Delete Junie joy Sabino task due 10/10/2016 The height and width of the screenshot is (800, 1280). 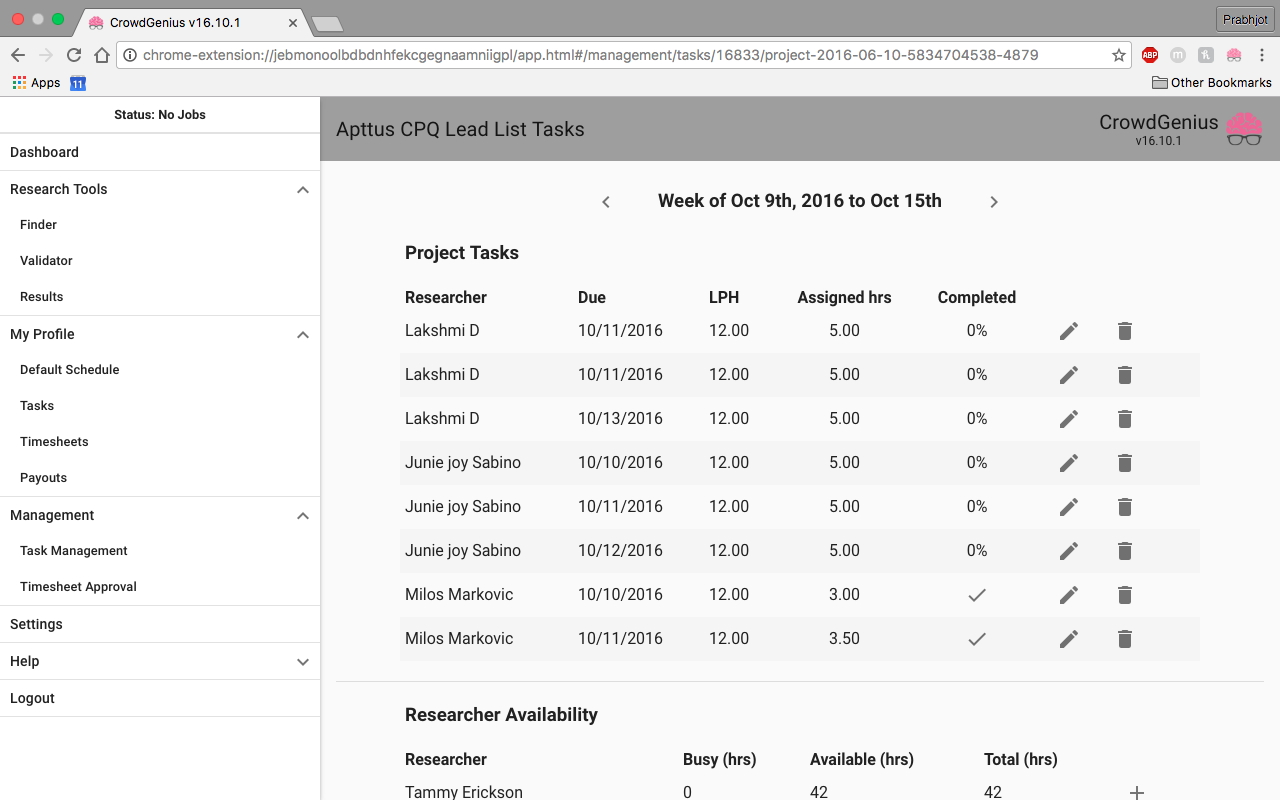point(1125,463)
